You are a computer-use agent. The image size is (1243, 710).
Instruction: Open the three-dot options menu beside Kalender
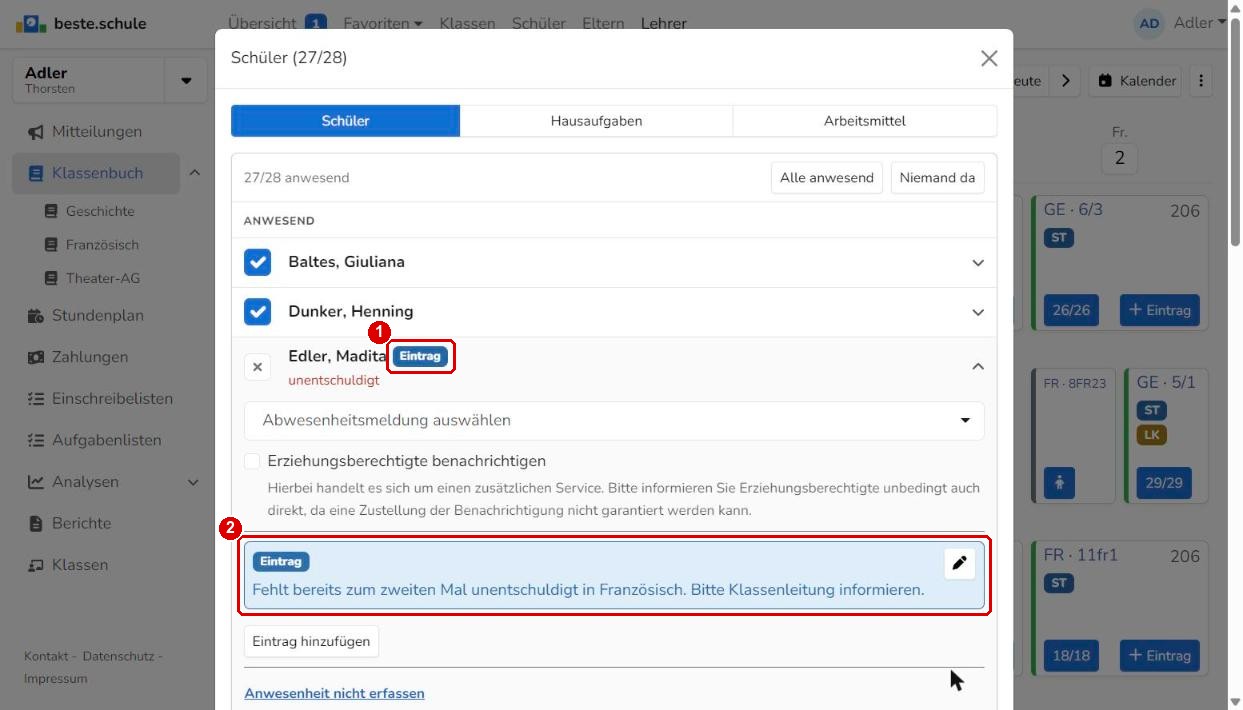pyautogui.click(x=1201, y=81)
